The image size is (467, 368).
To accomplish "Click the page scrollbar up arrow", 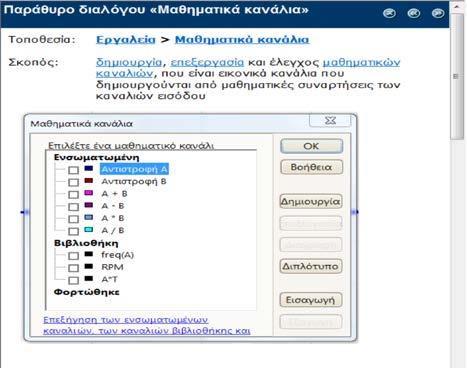I will pos(457,6).
